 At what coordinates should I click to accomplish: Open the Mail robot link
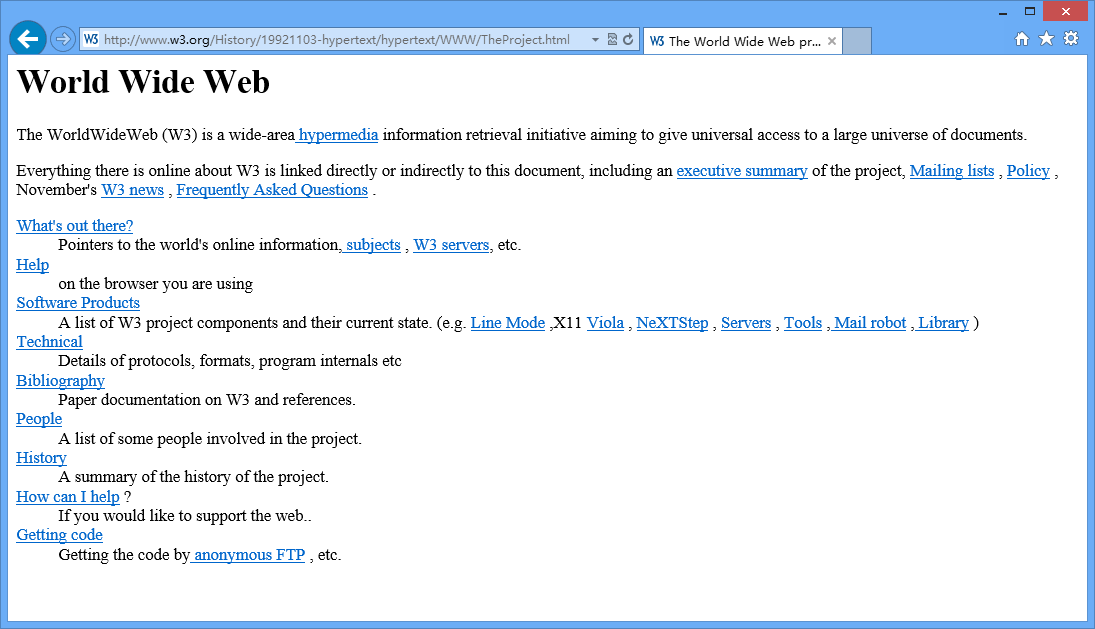[868, 323]
